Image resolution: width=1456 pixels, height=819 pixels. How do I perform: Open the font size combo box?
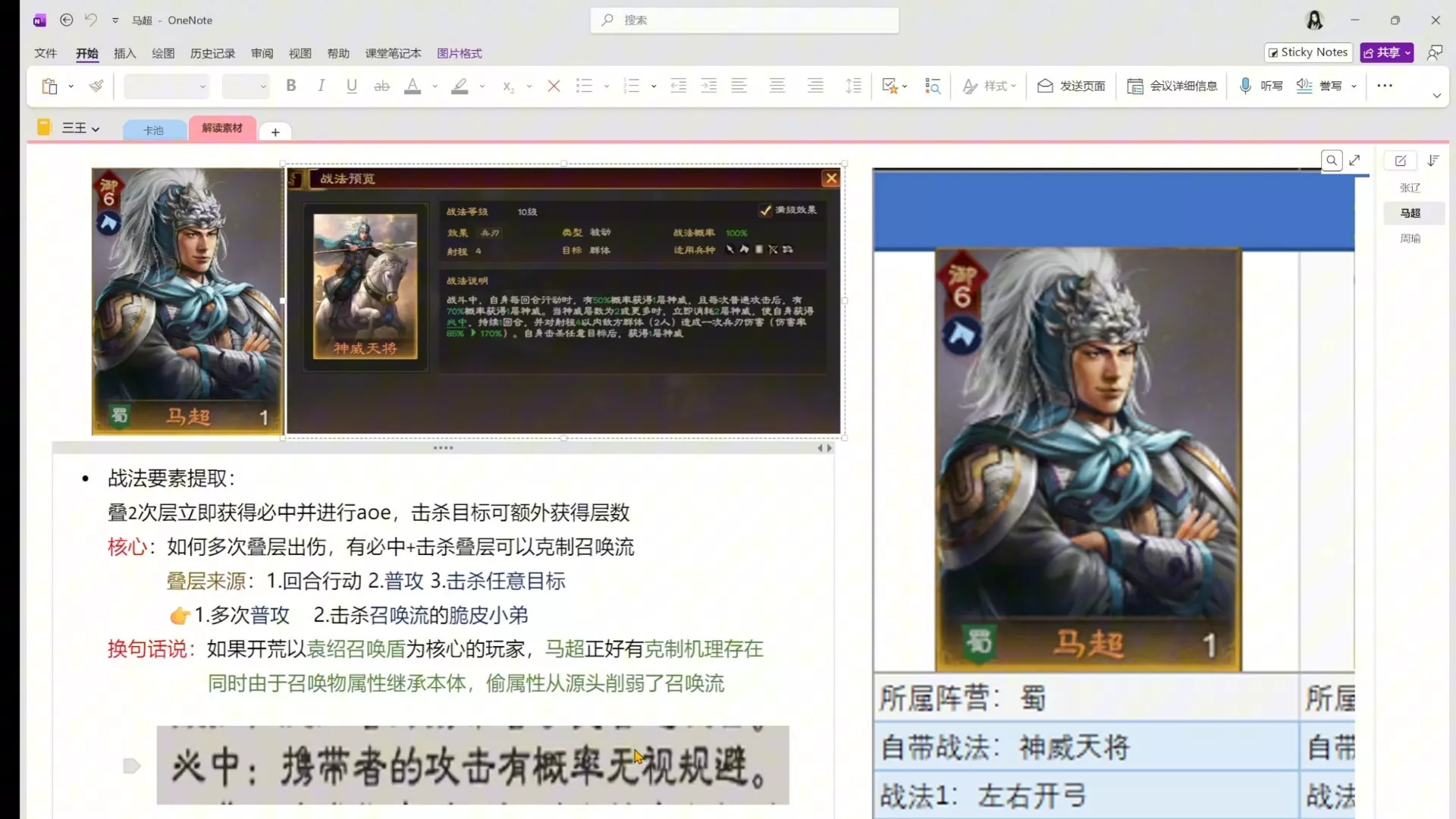coord(246,86)
